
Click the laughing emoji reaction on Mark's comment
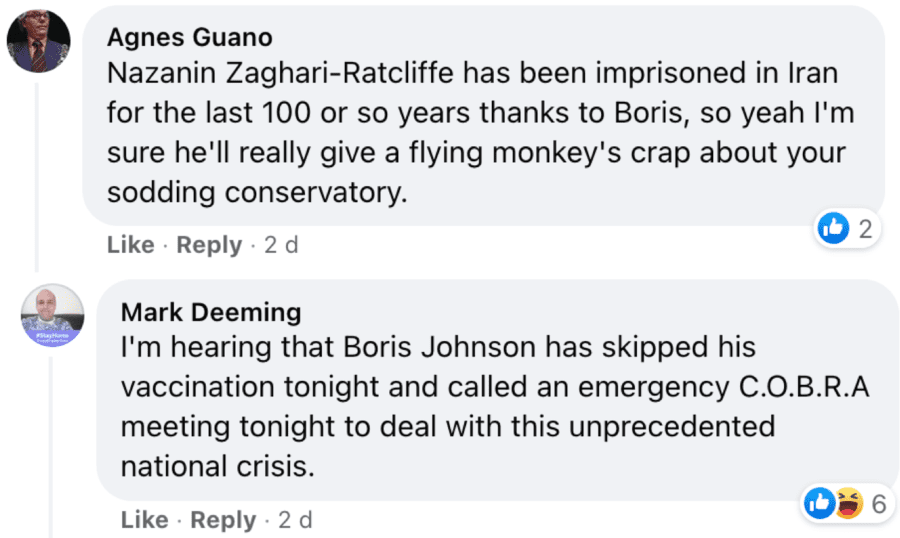847,505
